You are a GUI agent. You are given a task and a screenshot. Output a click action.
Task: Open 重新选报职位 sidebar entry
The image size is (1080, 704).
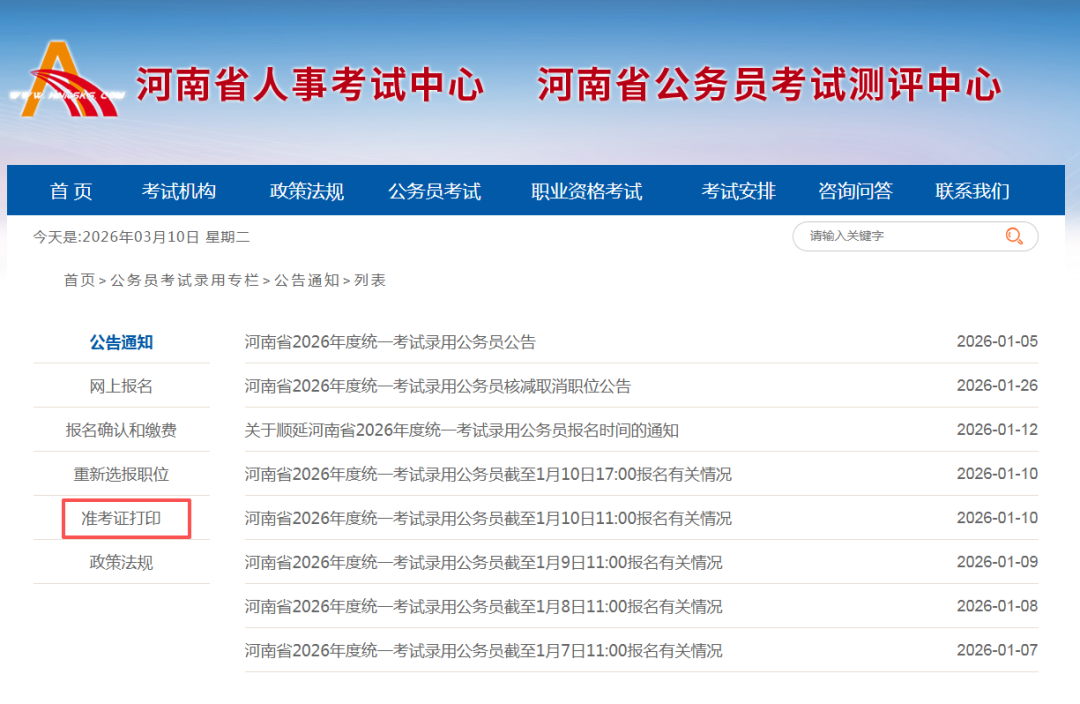point(121,473)
